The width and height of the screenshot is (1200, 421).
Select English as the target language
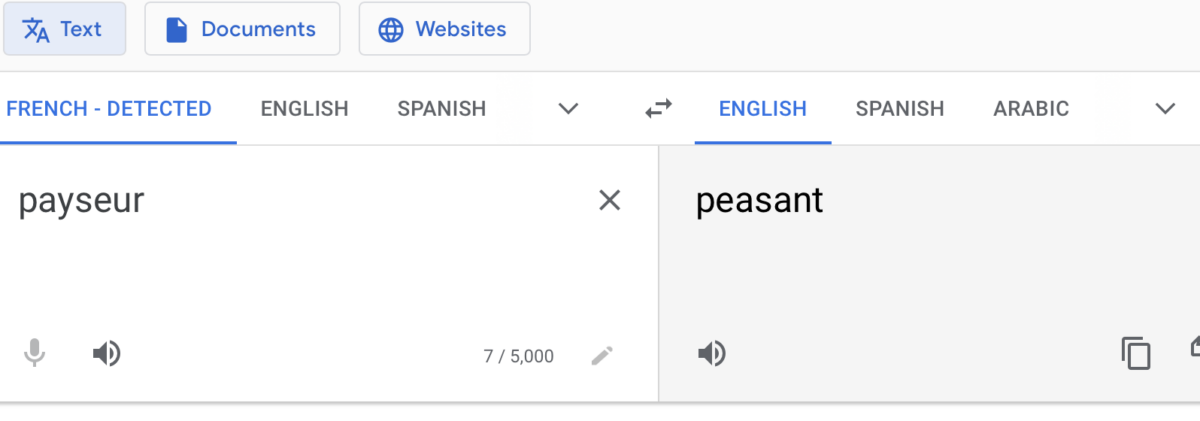pos(762,109)
